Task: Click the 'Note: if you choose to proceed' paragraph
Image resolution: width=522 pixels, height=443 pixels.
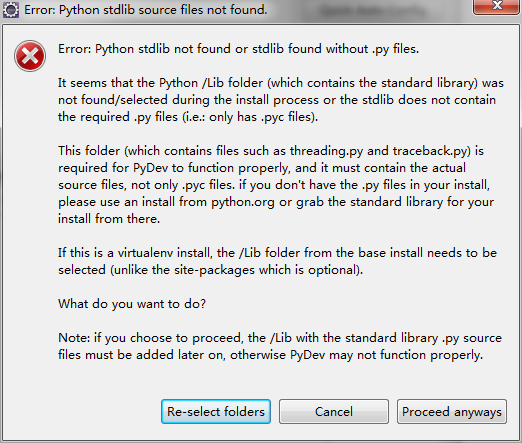Action: 280,346
